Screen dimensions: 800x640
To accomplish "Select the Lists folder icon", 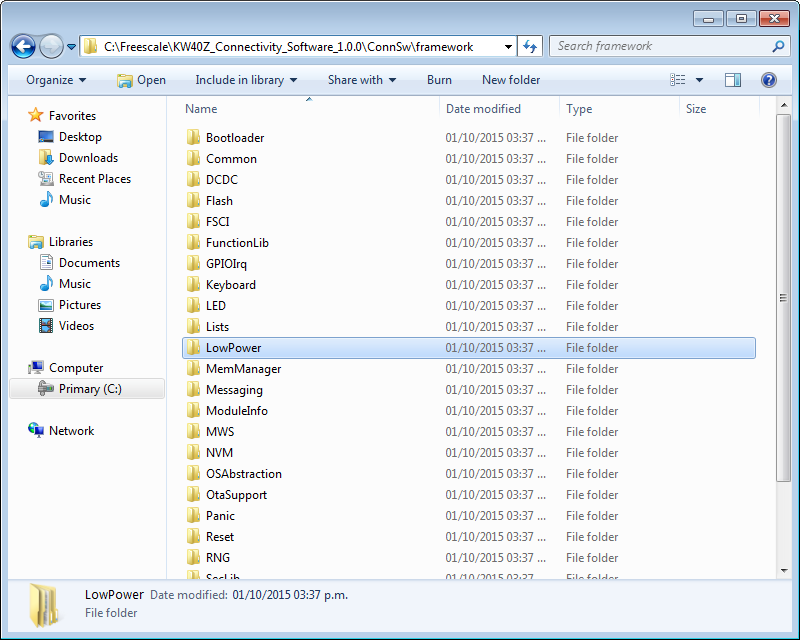I will coord(193,326).
